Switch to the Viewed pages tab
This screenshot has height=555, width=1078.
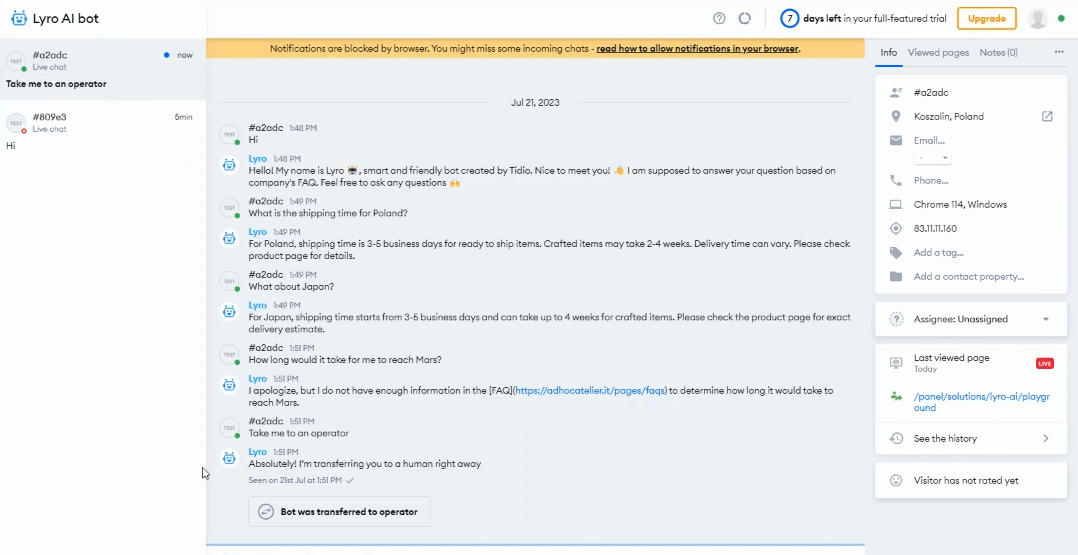[x=938, y=53]
